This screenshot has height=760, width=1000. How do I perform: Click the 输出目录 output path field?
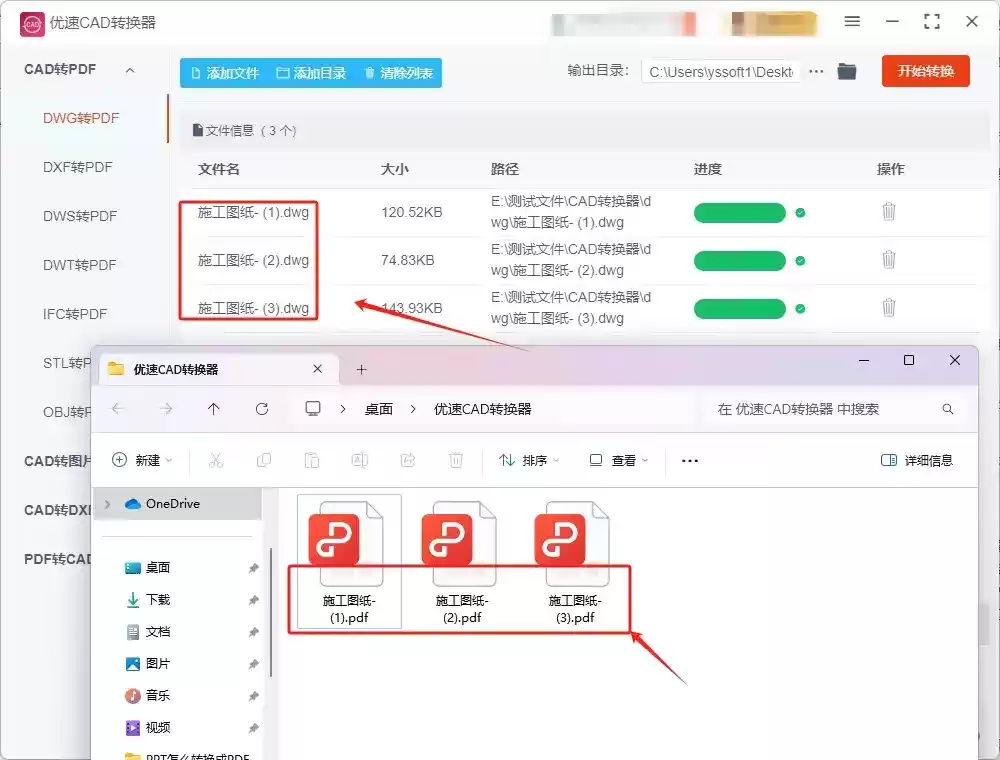[x=723, y=71]
